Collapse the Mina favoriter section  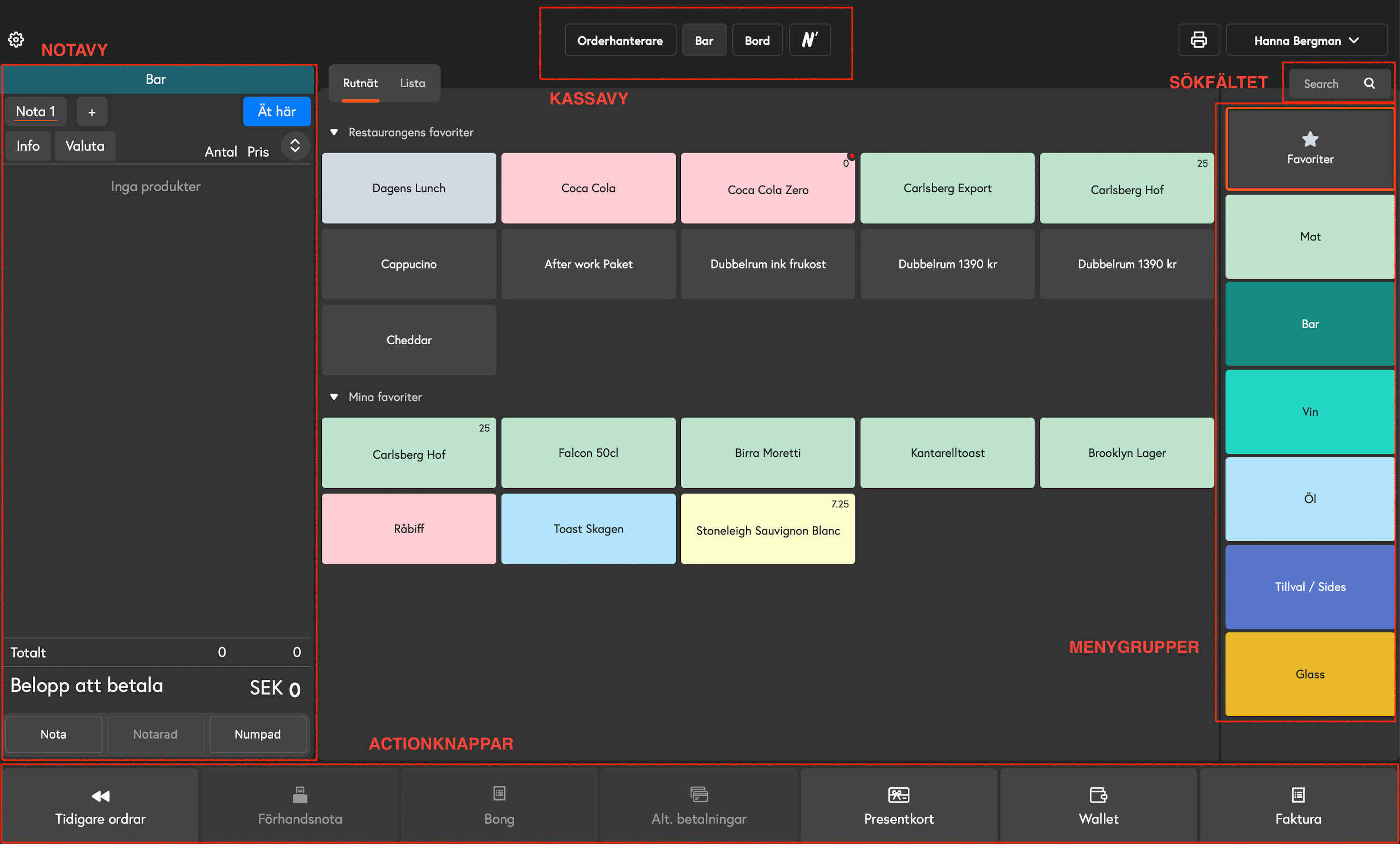(x=334, y=397)
